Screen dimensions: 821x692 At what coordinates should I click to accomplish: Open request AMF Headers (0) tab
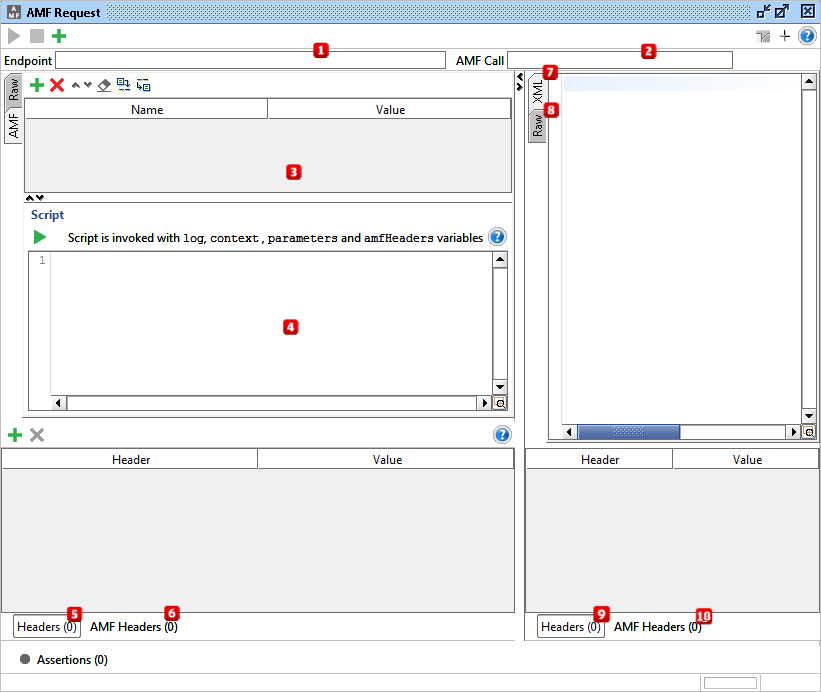134,627
